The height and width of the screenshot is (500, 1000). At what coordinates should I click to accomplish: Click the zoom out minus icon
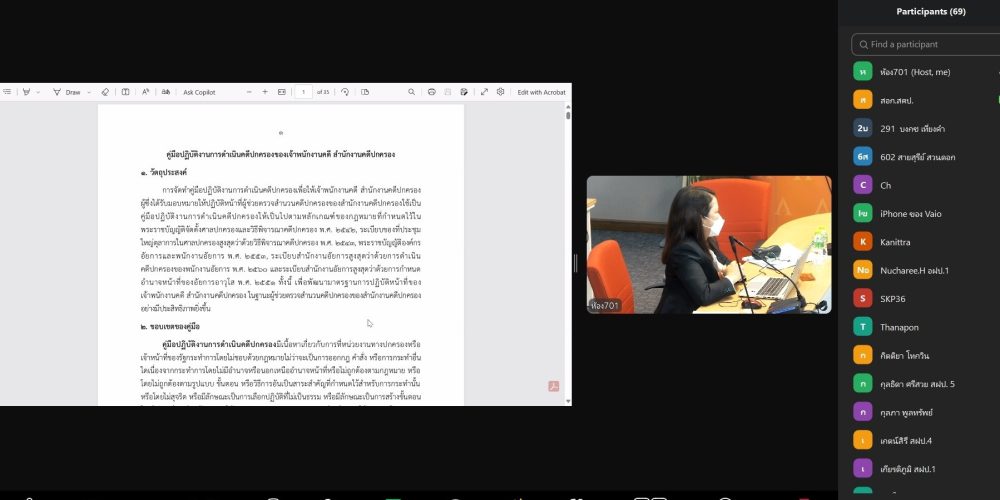[248, 92]
